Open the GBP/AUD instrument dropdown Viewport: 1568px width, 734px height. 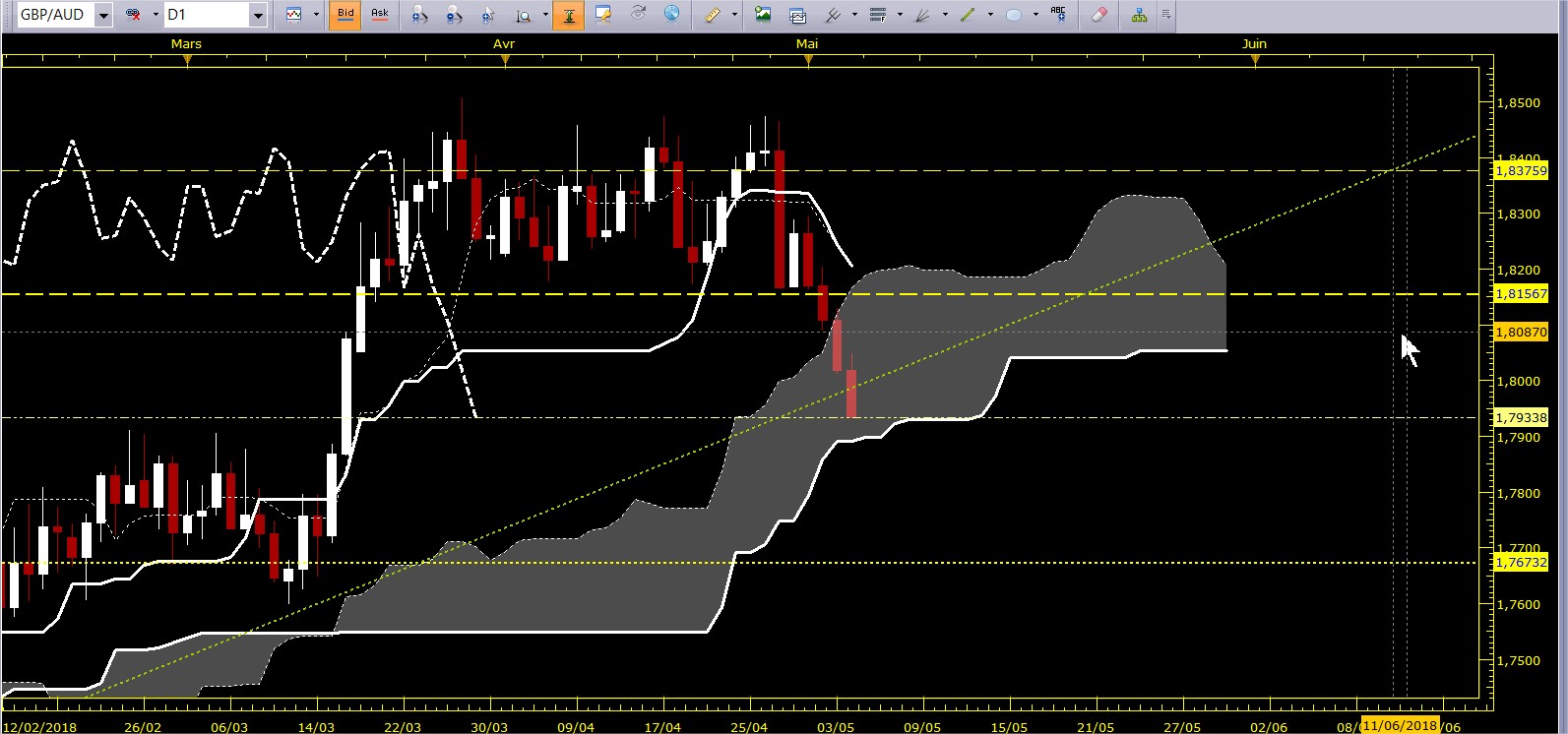pyautogui.click(x=105, y=15)
